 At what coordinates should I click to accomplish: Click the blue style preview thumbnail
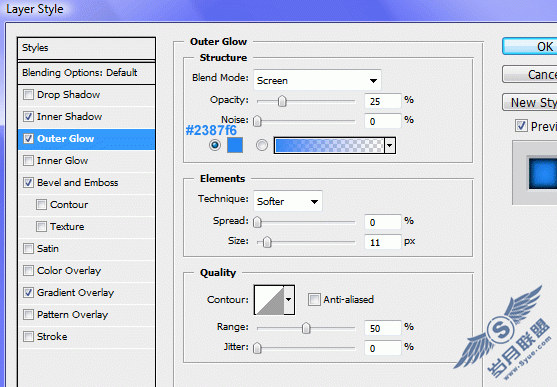coord(543,173)
